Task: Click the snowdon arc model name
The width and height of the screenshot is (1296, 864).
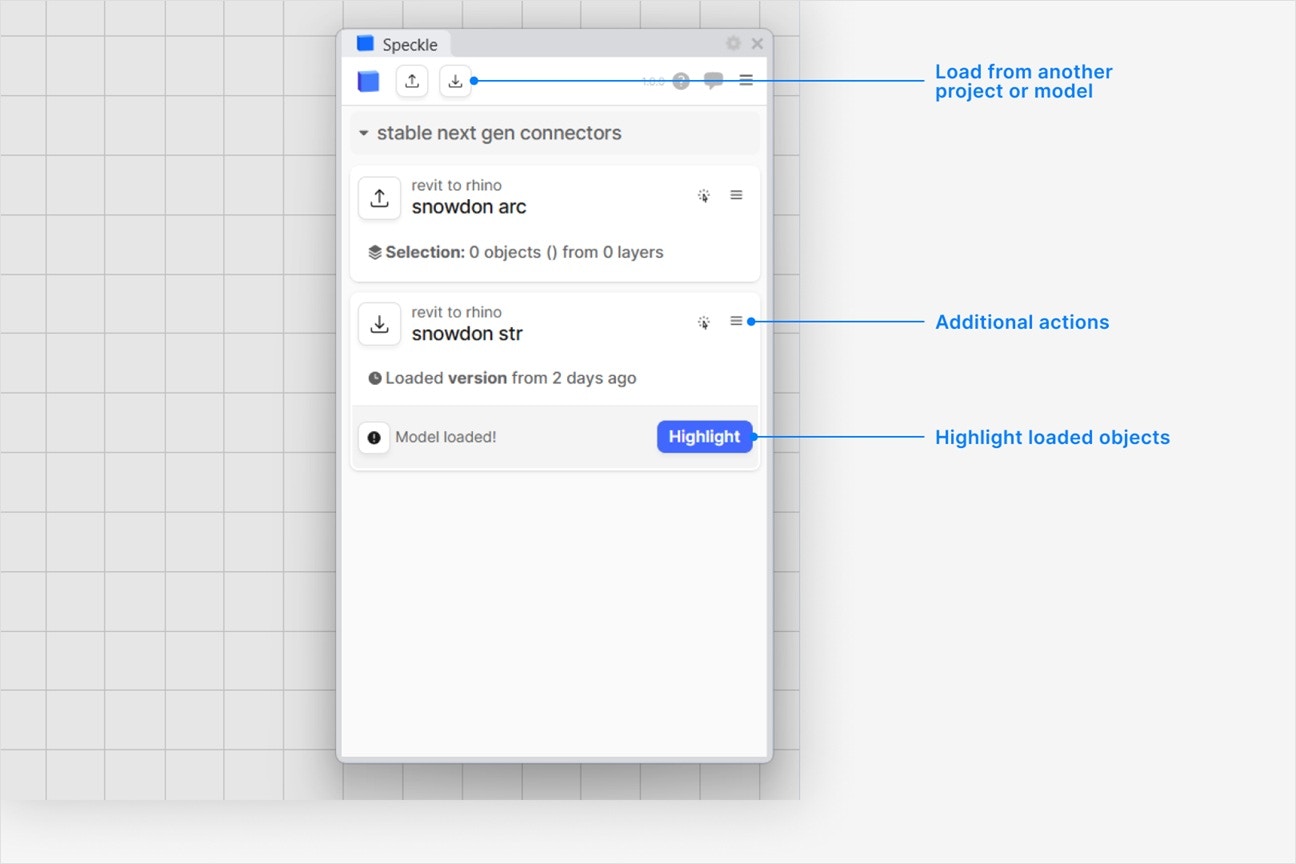Action: [x=469, y=207]
